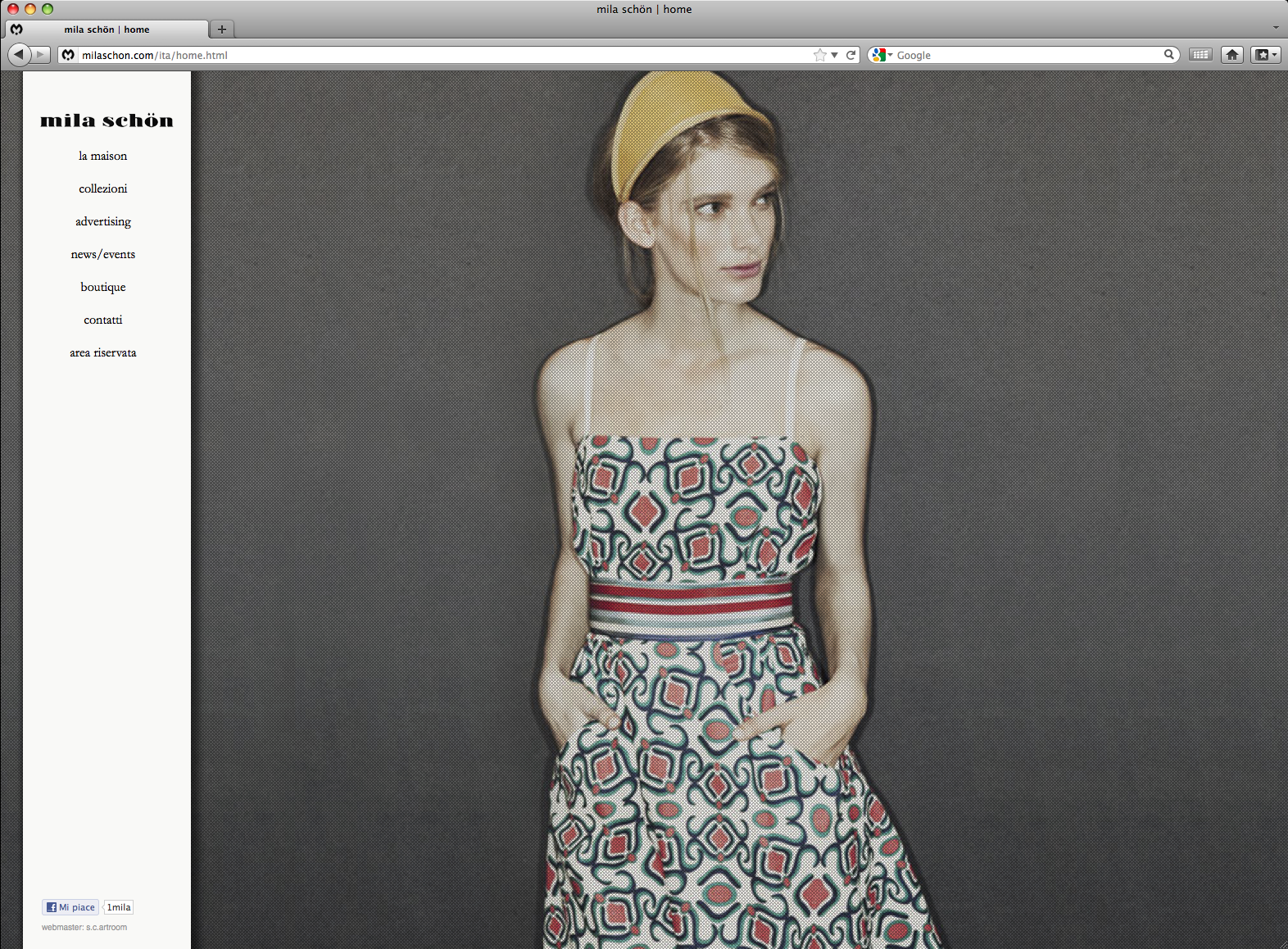
Task: Click the grid toolbar button beside Home
Action: (1200, 55)
